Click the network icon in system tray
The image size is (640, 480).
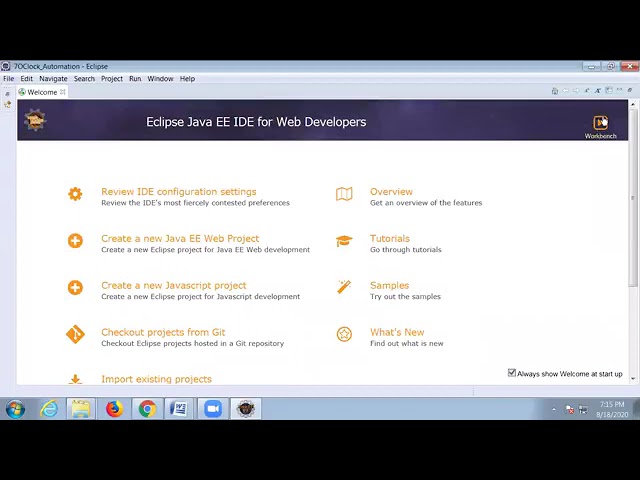coord(583,409)
